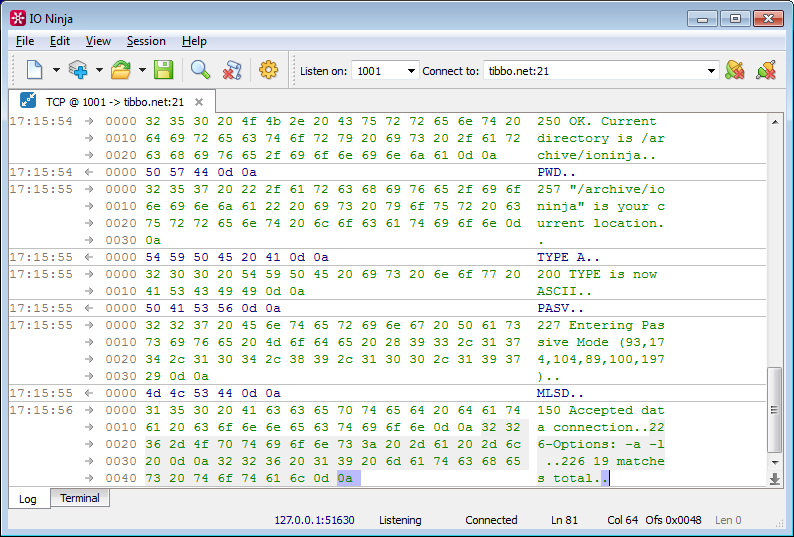The height and width of the screenshot is (537, 794).
Task: Click the Listening status indicator
Action: click(x=400, y=520)
